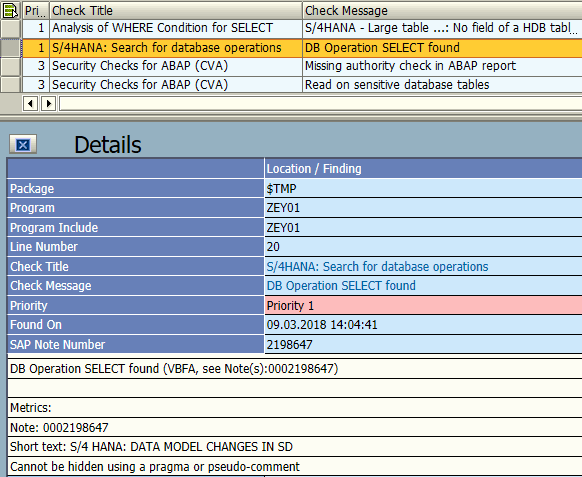Click priority cell '3' of 'Missing authority check' row
582x477 pixels.
tap(36, 66)
